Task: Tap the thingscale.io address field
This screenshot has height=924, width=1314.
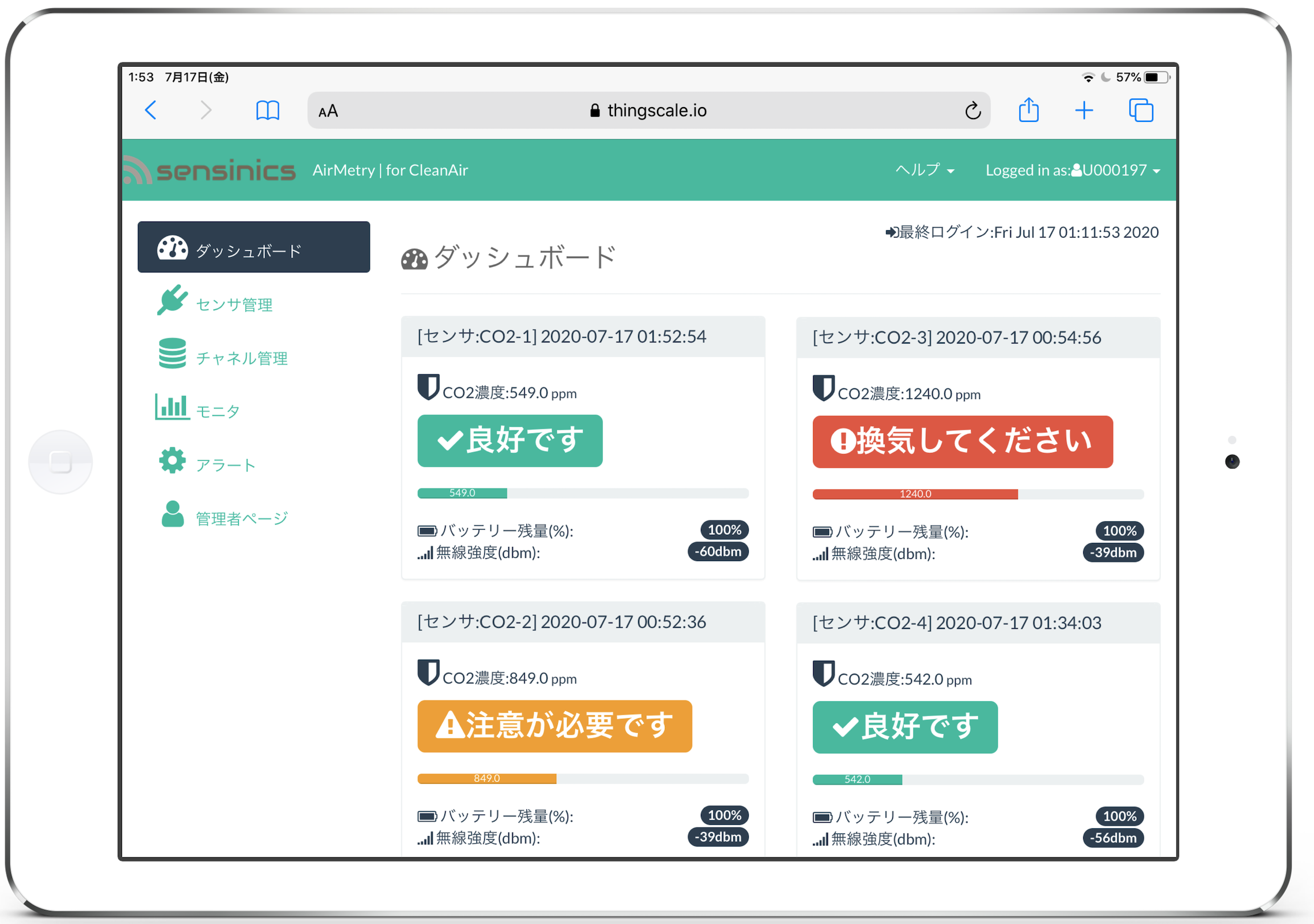Action: click(x=648, y=111)
